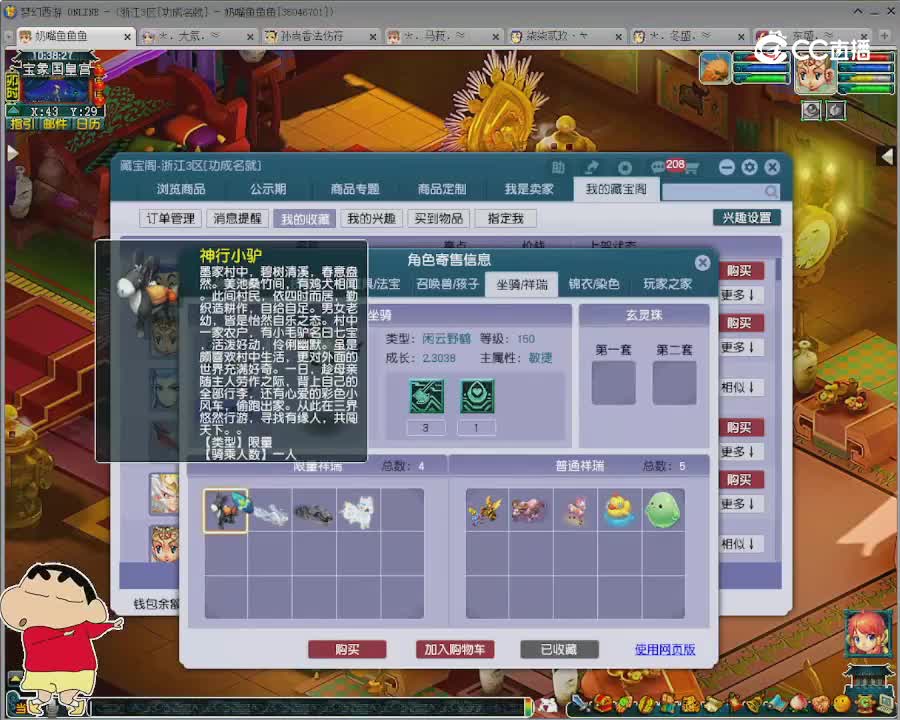Viewport: 900px width, 720px height.
Task: Switch to the 孙尚香法伤符 character window tab
Action: point(321,36)
